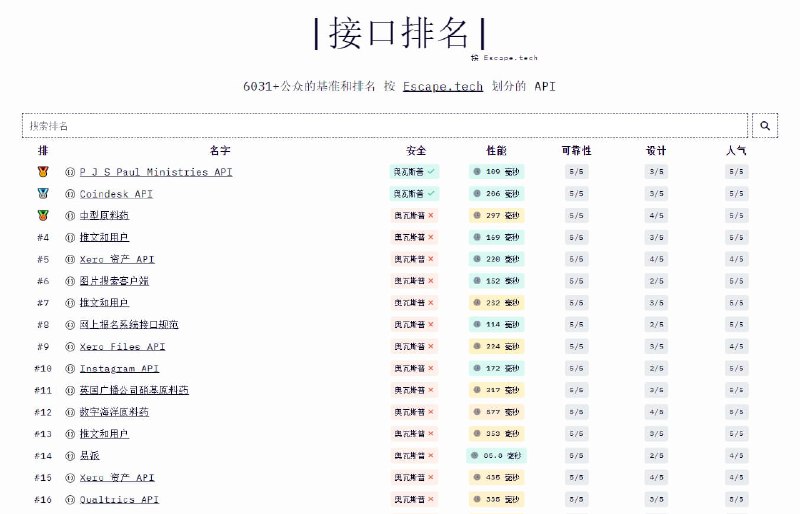Click bronze medal icon for third place
This screenshot has width=800, height=514.
43,215
